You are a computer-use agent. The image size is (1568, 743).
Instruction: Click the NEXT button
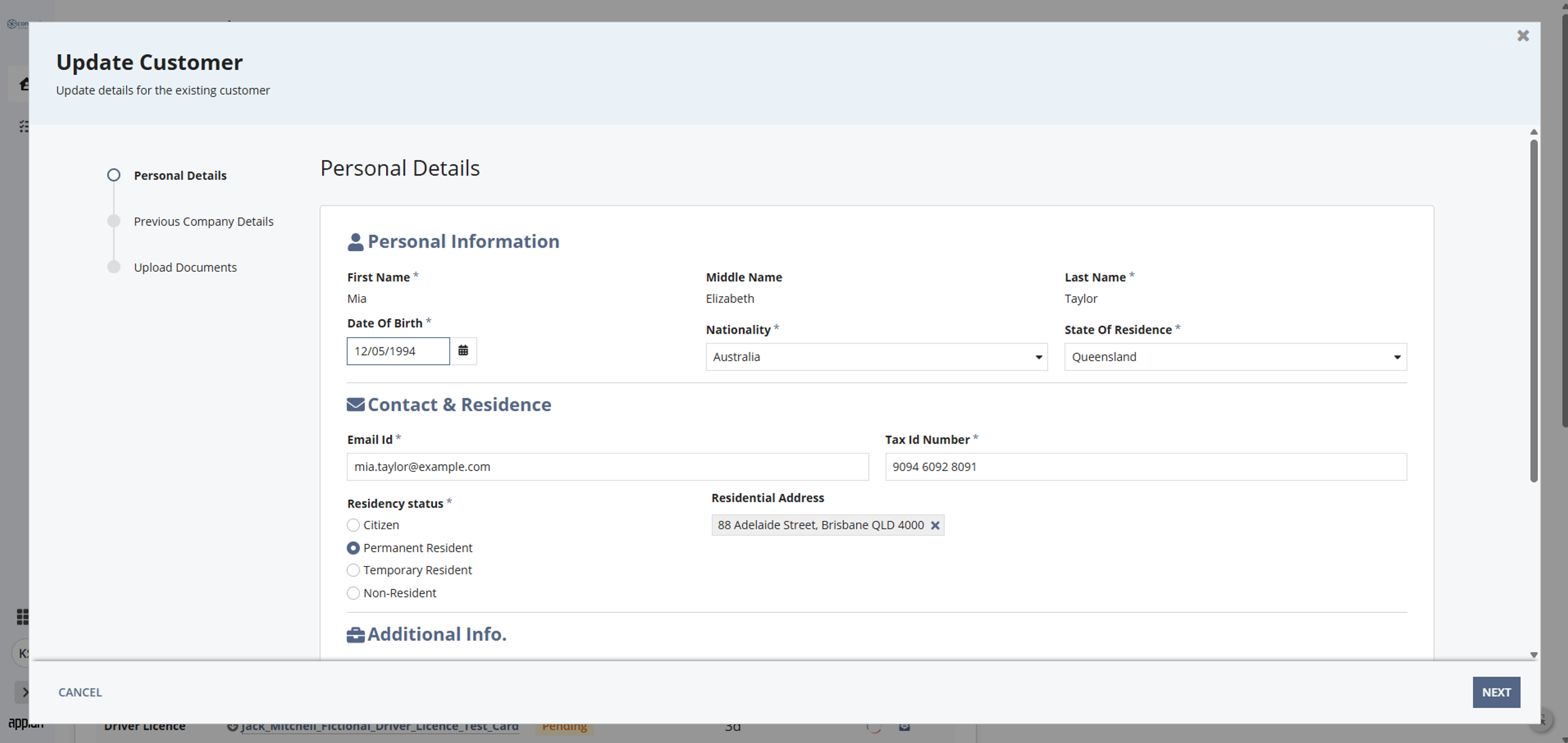coord(1496,692)
